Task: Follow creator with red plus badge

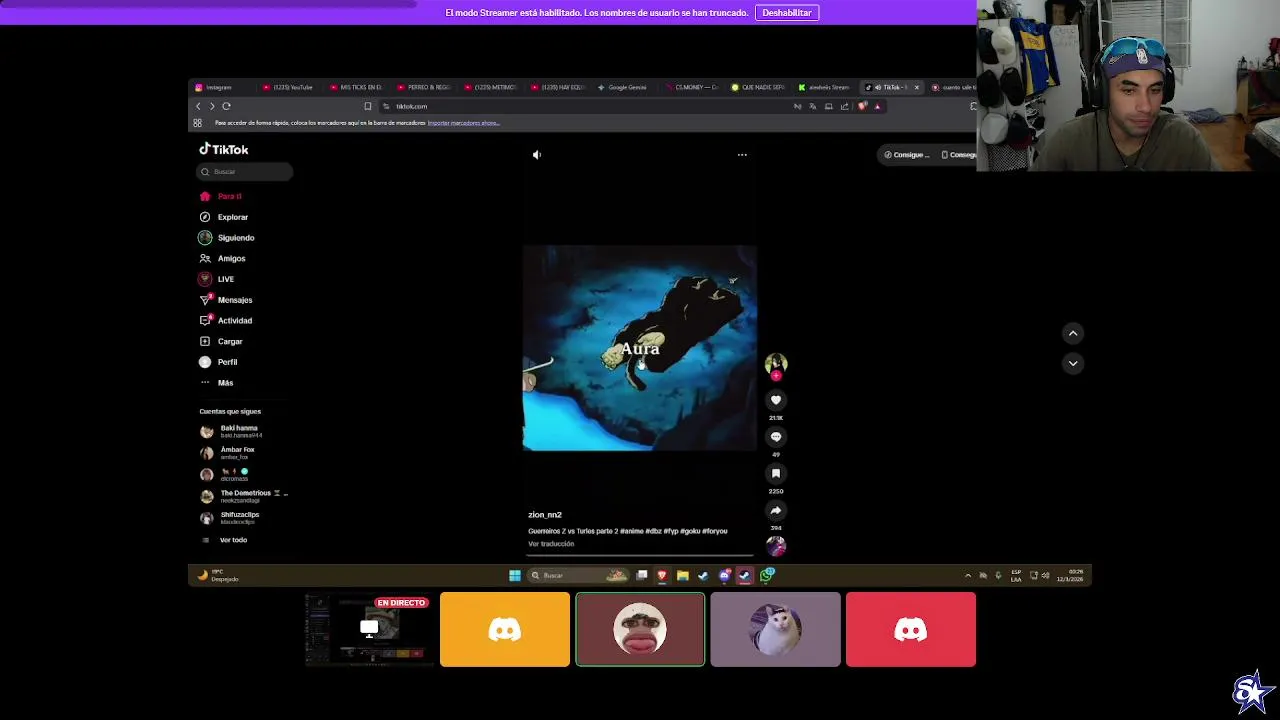Action: (x=776, y=376)
